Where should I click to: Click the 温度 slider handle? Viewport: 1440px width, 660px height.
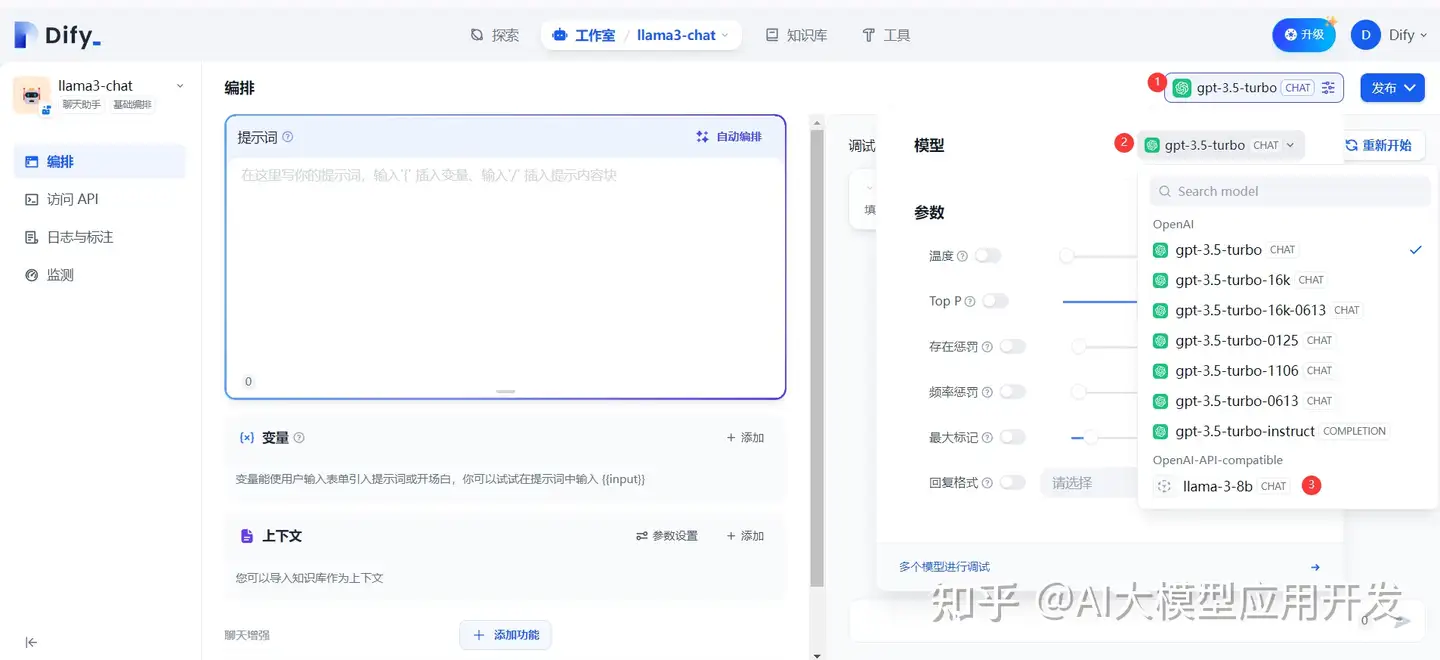click(x=1066, y=256)
